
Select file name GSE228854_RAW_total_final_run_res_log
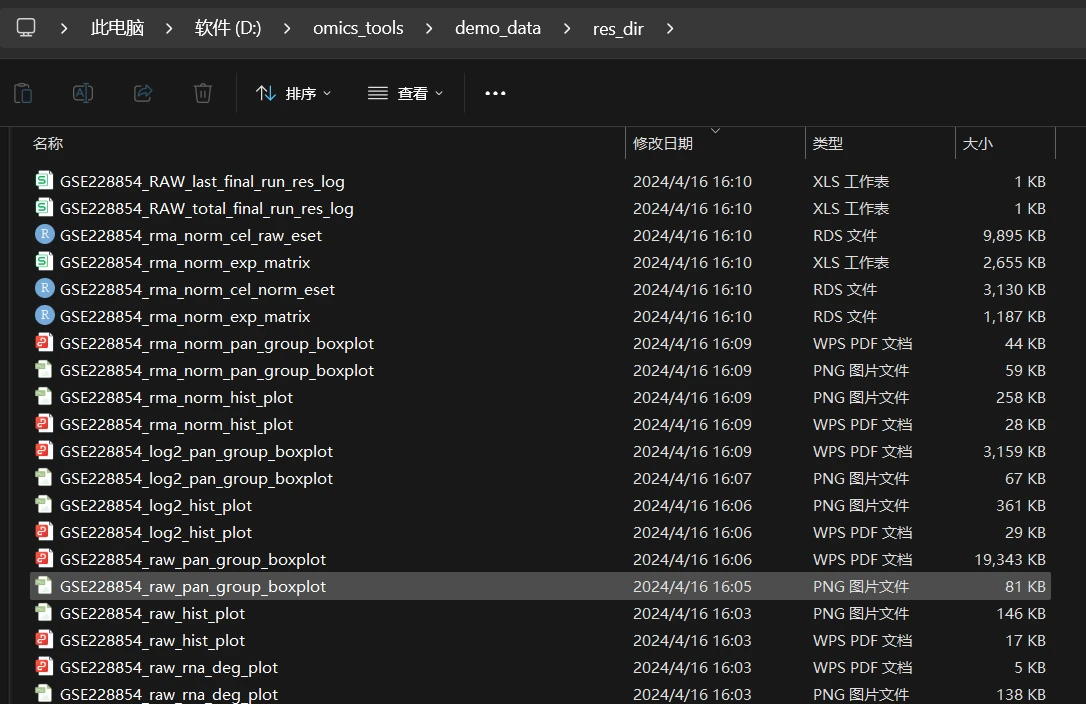(x=206, y=209)
